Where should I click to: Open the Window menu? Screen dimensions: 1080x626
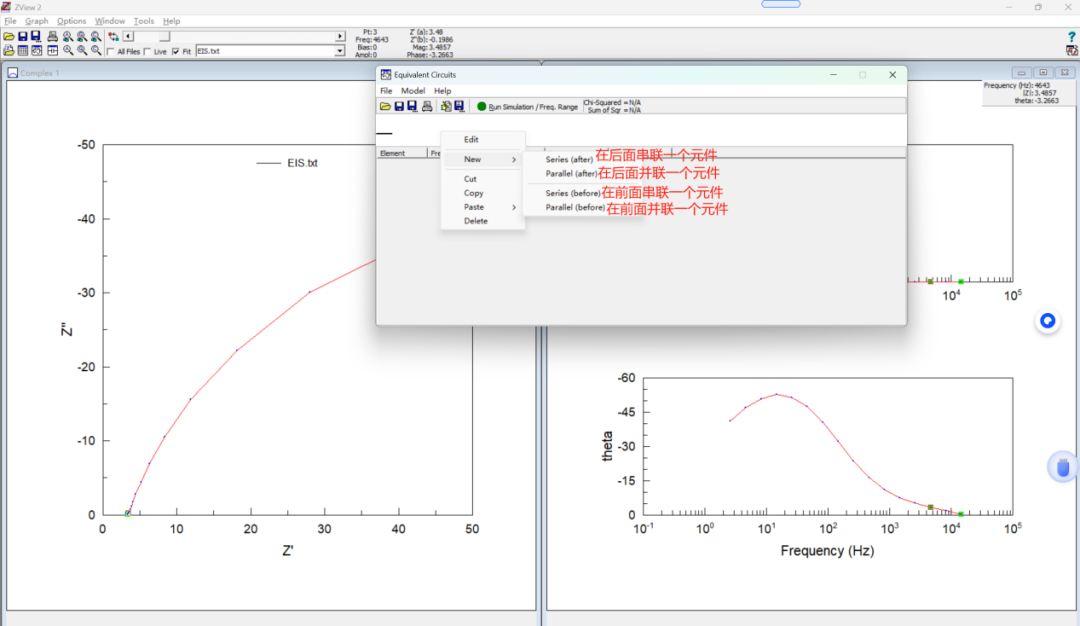[110, 21]
